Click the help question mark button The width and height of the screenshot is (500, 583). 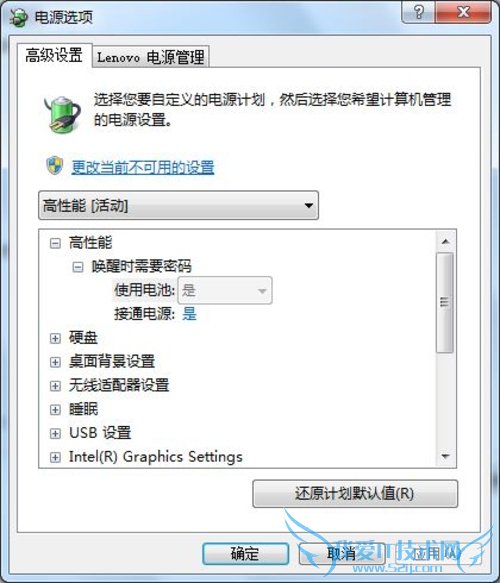(418, 12)
